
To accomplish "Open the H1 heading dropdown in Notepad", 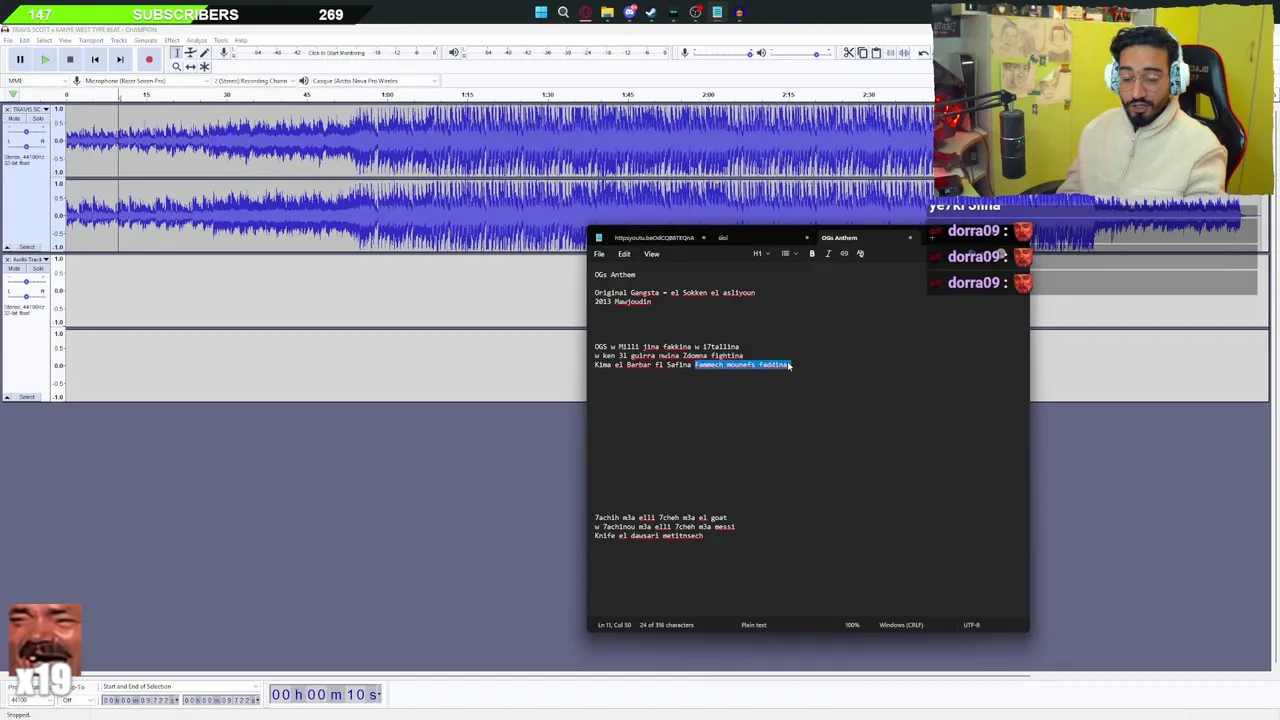I will click(761, 254).
